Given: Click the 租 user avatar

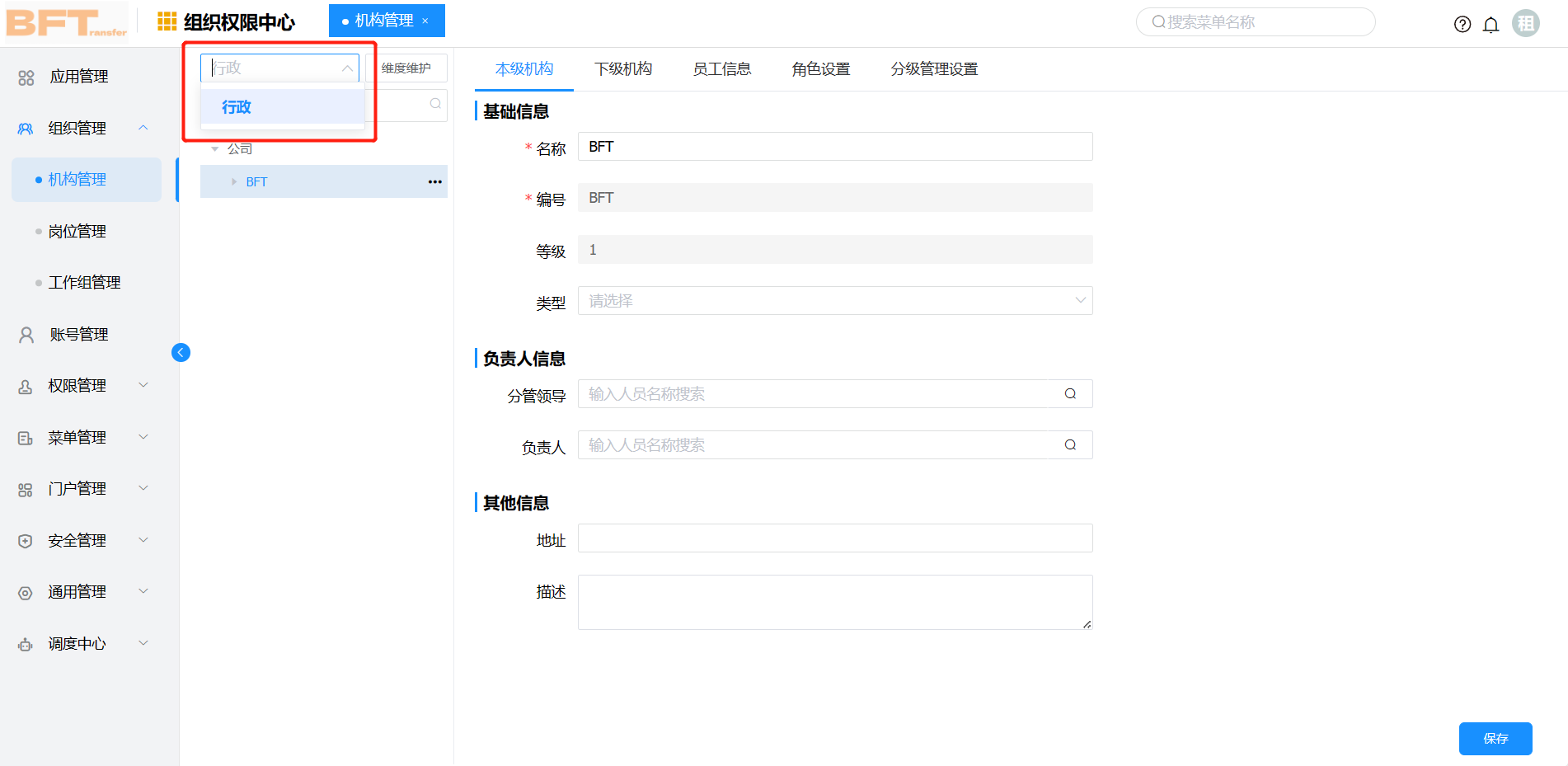Looking at the screenshot, I should click(1526, 22).
